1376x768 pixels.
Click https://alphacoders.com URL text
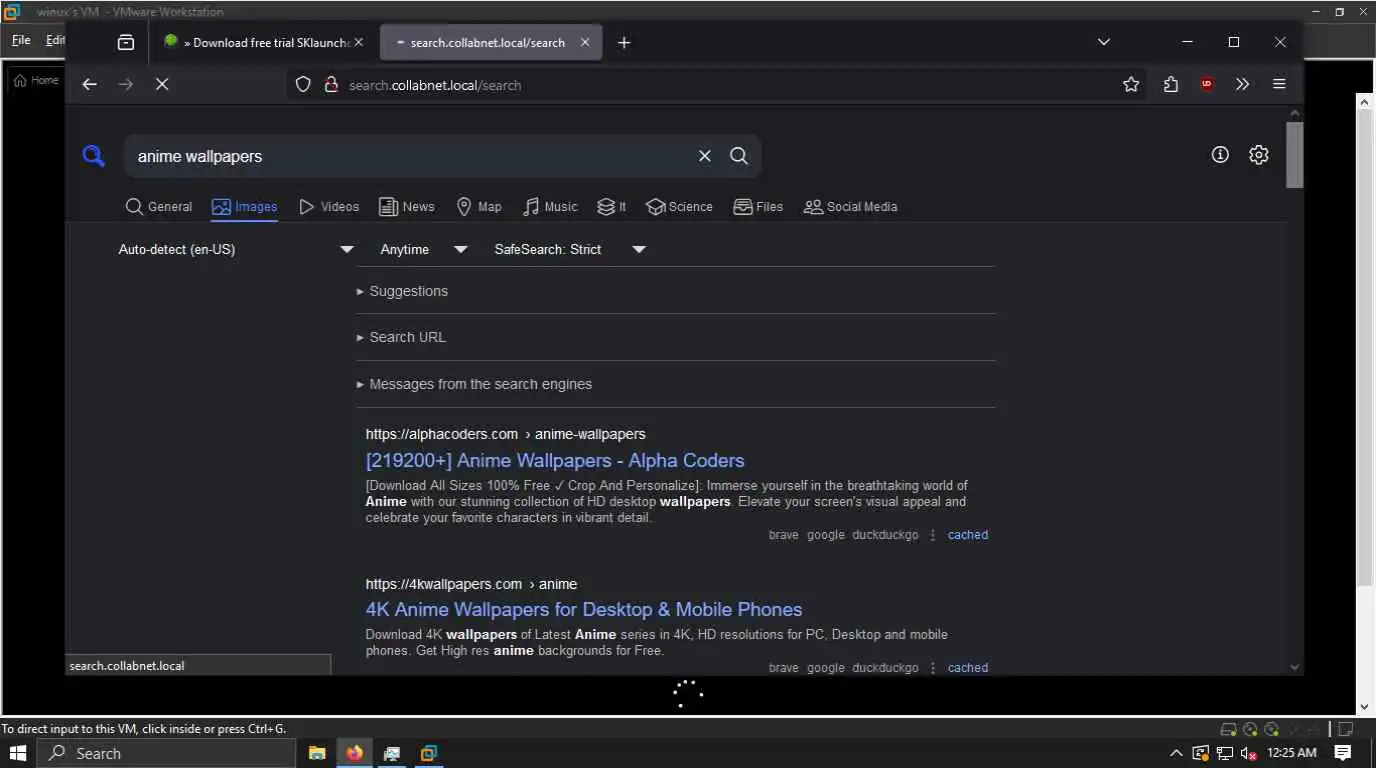pyautogui.click(x=442, y=434)
